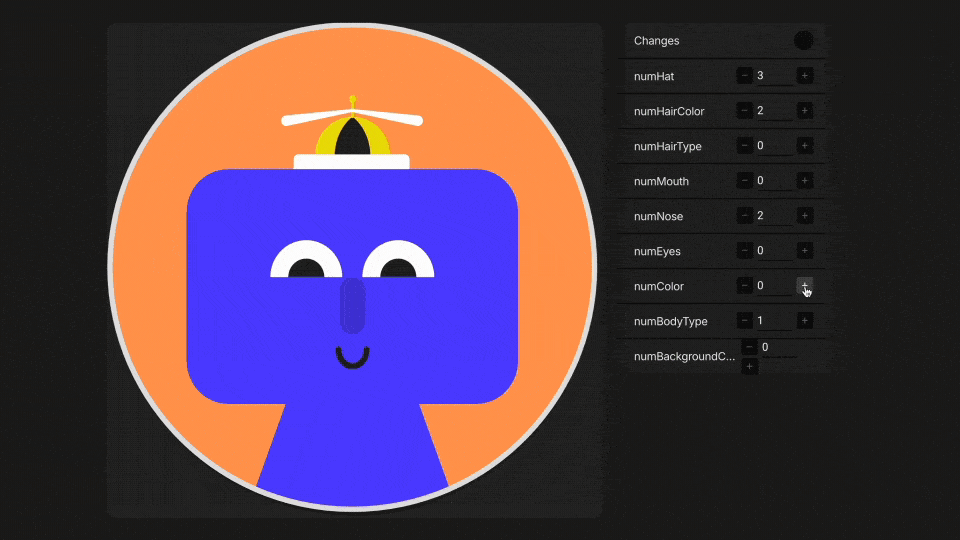Increase numMouth with its plus button
Viewport: 960px width, 540px height.
tap(804, 180)
